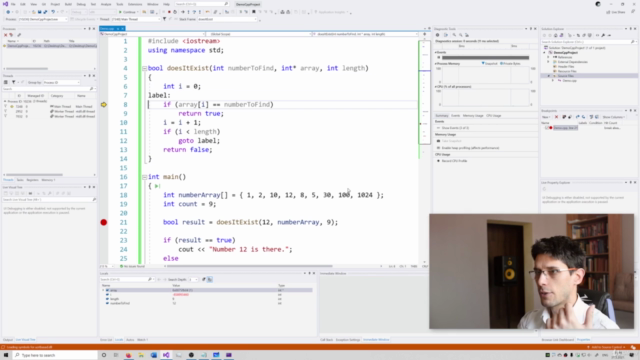The image size is (640, 360).
Task: Click the Restart debugging icon
Action: [x=175, y=12]
